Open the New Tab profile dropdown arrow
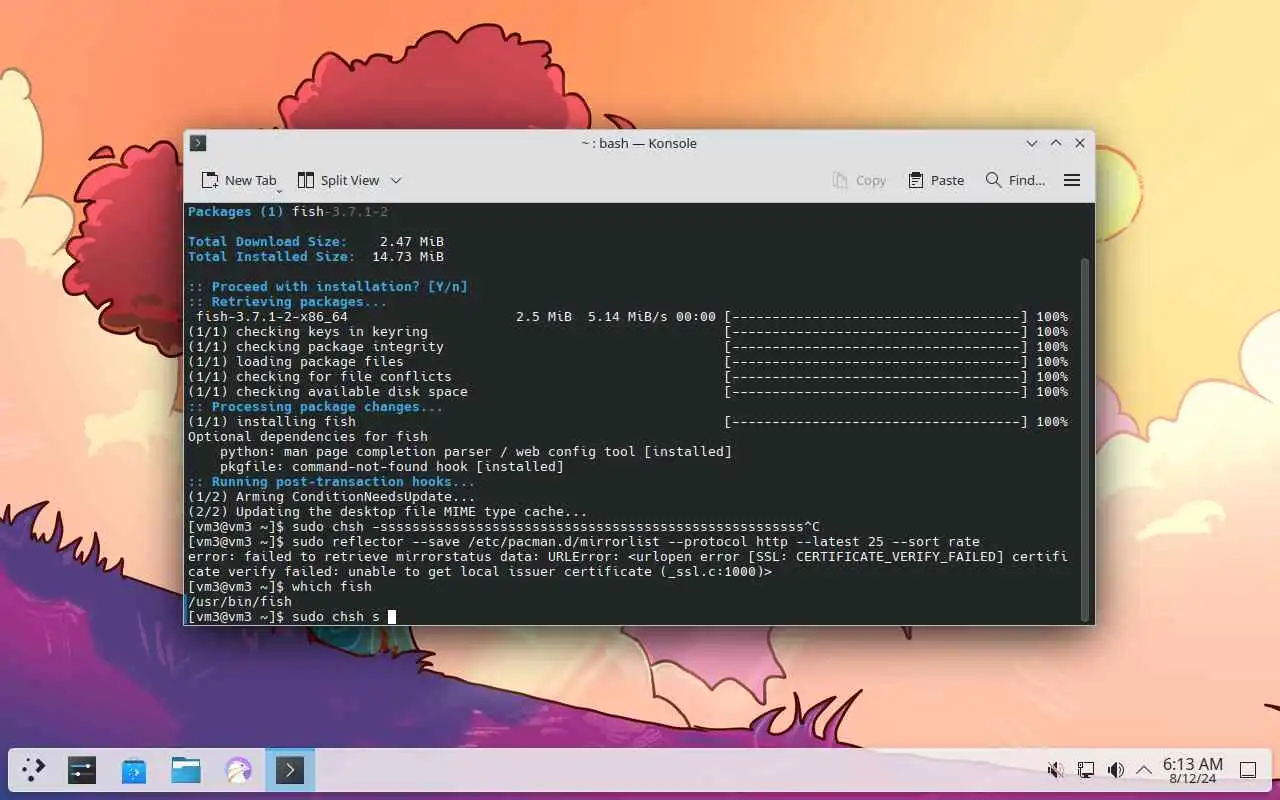This screenshot has width=1280, height=800. click(x=279, y=190)
